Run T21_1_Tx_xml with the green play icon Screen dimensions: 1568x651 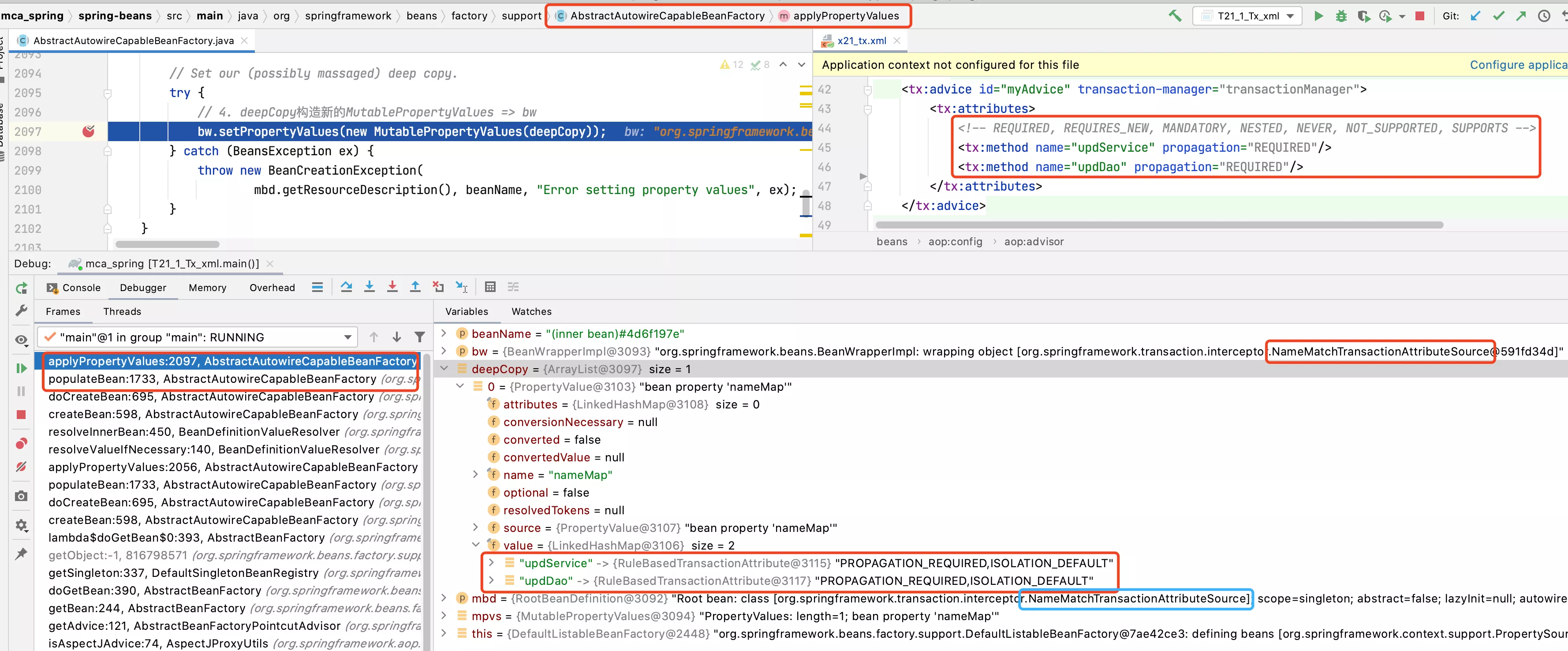pyautogui.click(x=1318, y=16)
